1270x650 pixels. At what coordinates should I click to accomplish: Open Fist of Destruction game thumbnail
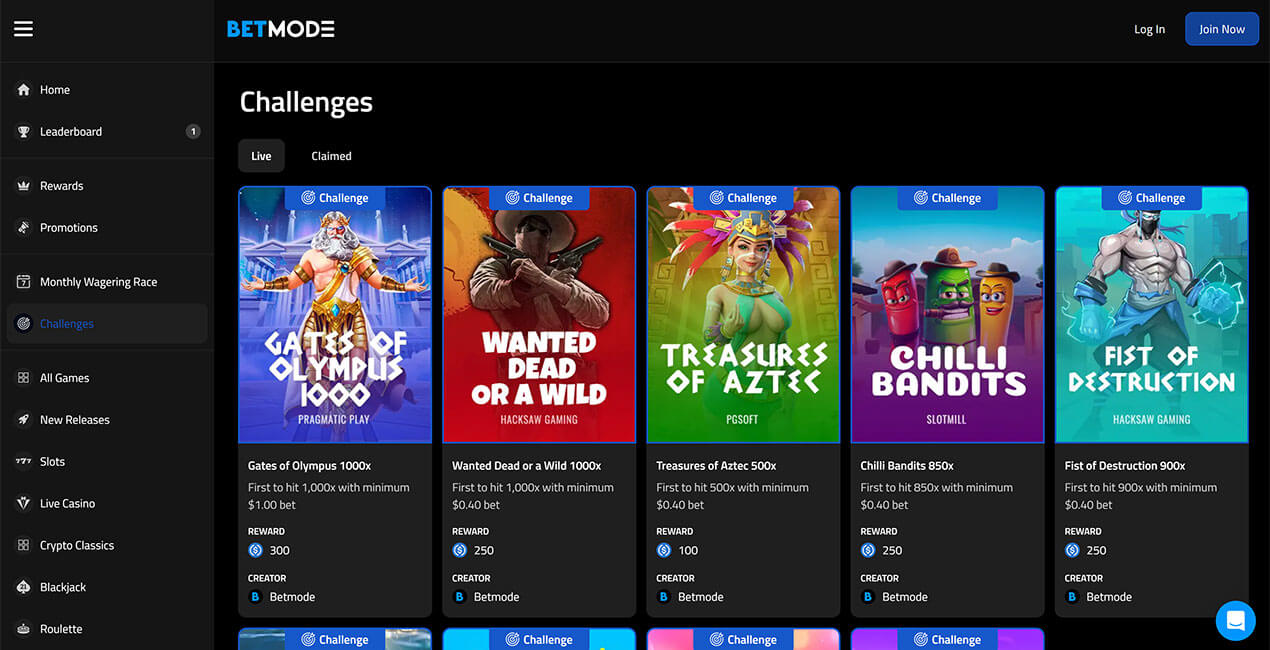pyautogui.click(x=1152, y=315)
